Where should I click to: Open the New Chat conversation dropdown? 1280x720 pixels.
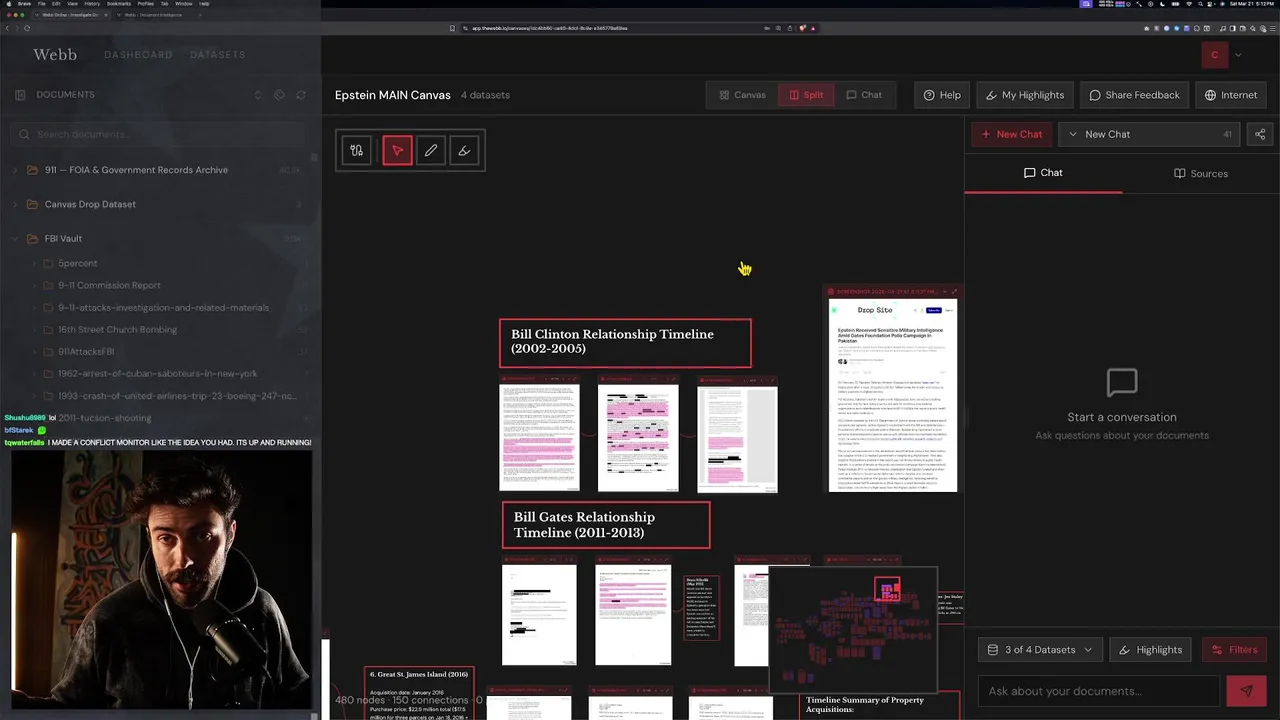tap(1149, 134)
